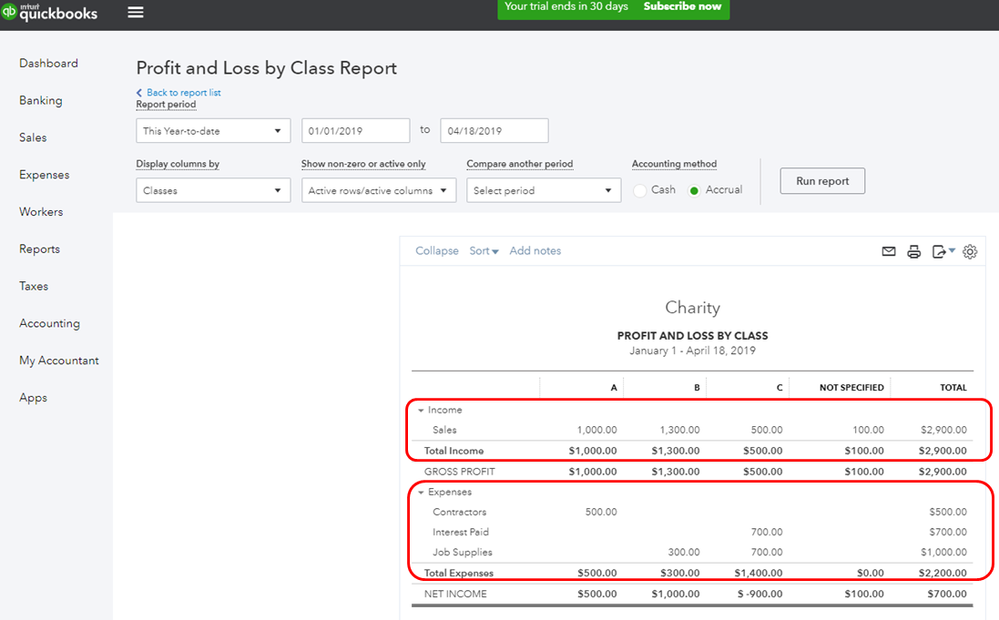Select the Accrual accounting method

(x=694, y=191)
